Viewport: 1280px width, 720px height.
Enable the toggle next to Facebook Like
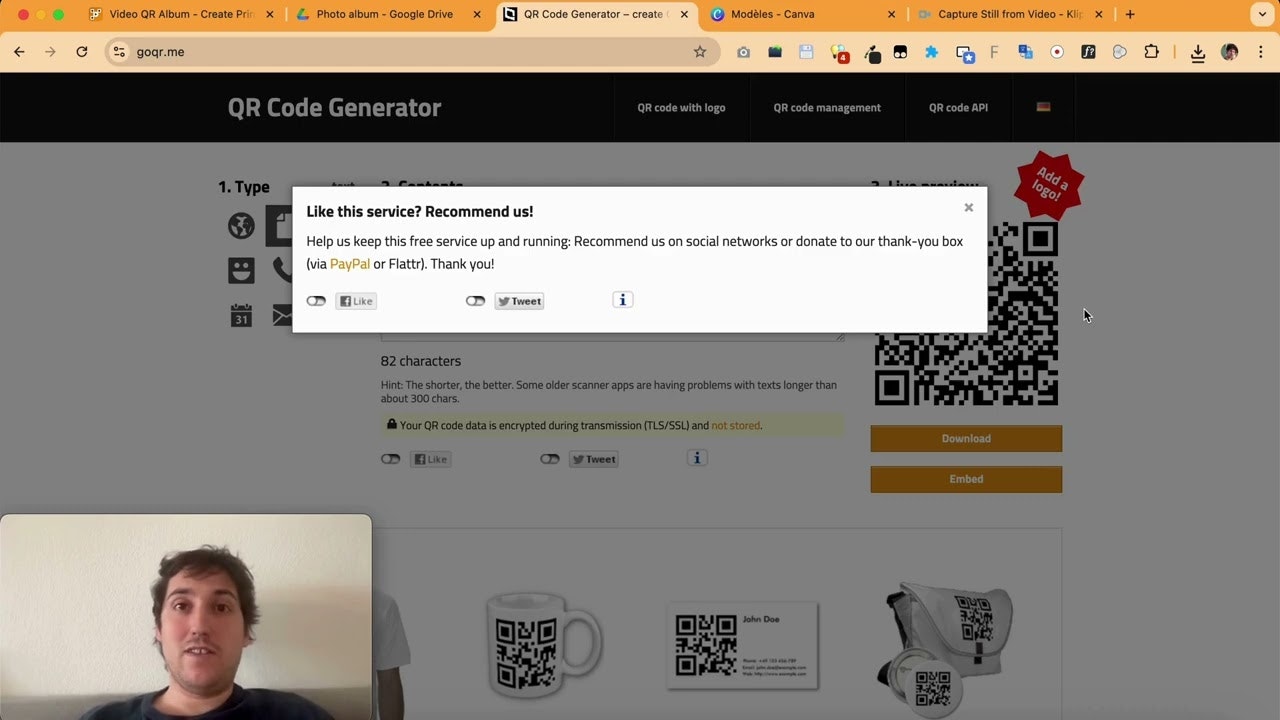pyautogui.click(x=316, y=300)
